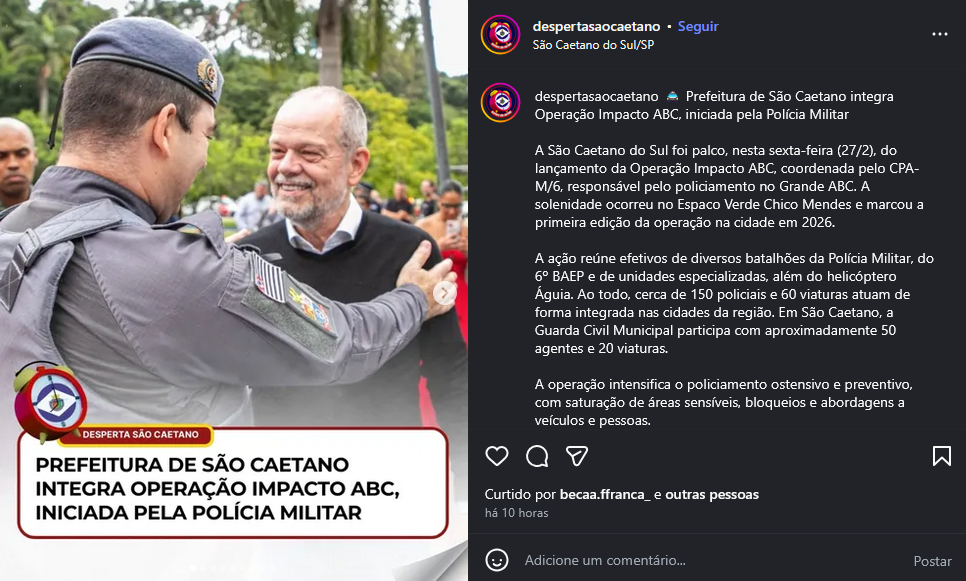966x581 pixels.
Task: Like the post with the heart icon
Action: [497, 456]
